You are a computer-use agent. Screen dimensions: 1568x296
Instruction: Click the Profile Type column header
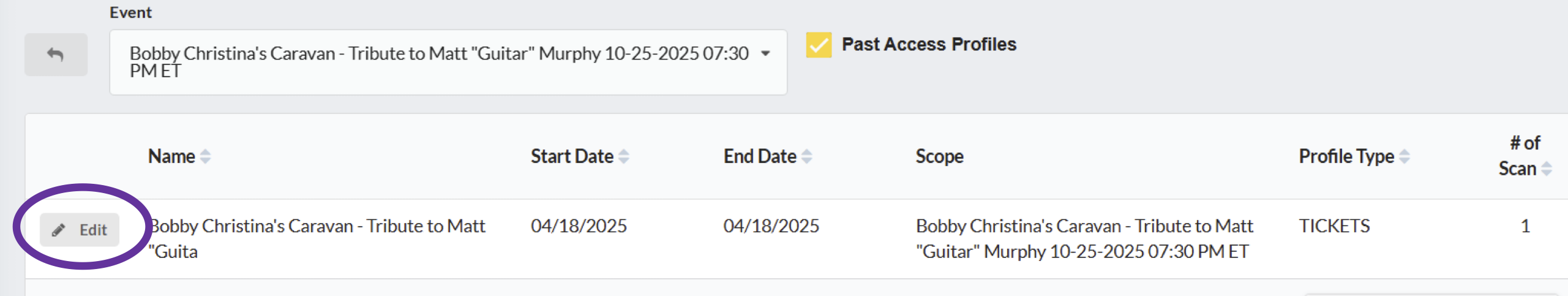point(1346,156)
